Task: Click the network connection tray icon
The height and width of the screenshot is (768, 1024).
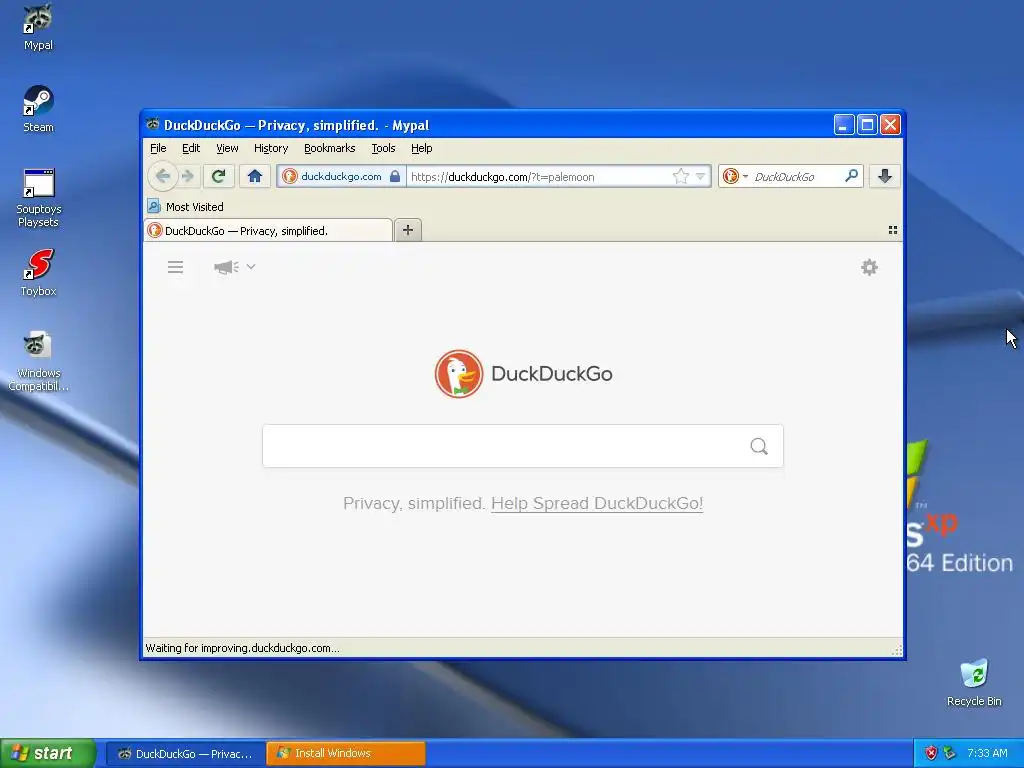Action: tap(949, 754)
